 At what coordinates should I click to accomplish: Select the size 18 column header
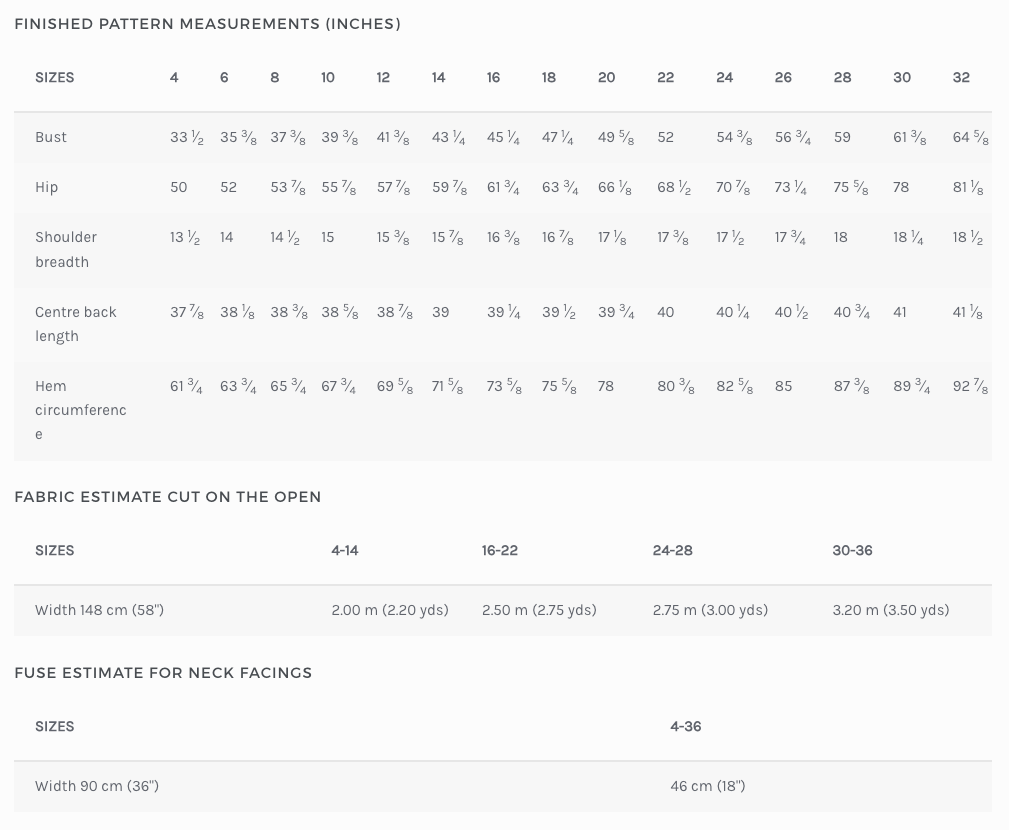pos(549,77)
